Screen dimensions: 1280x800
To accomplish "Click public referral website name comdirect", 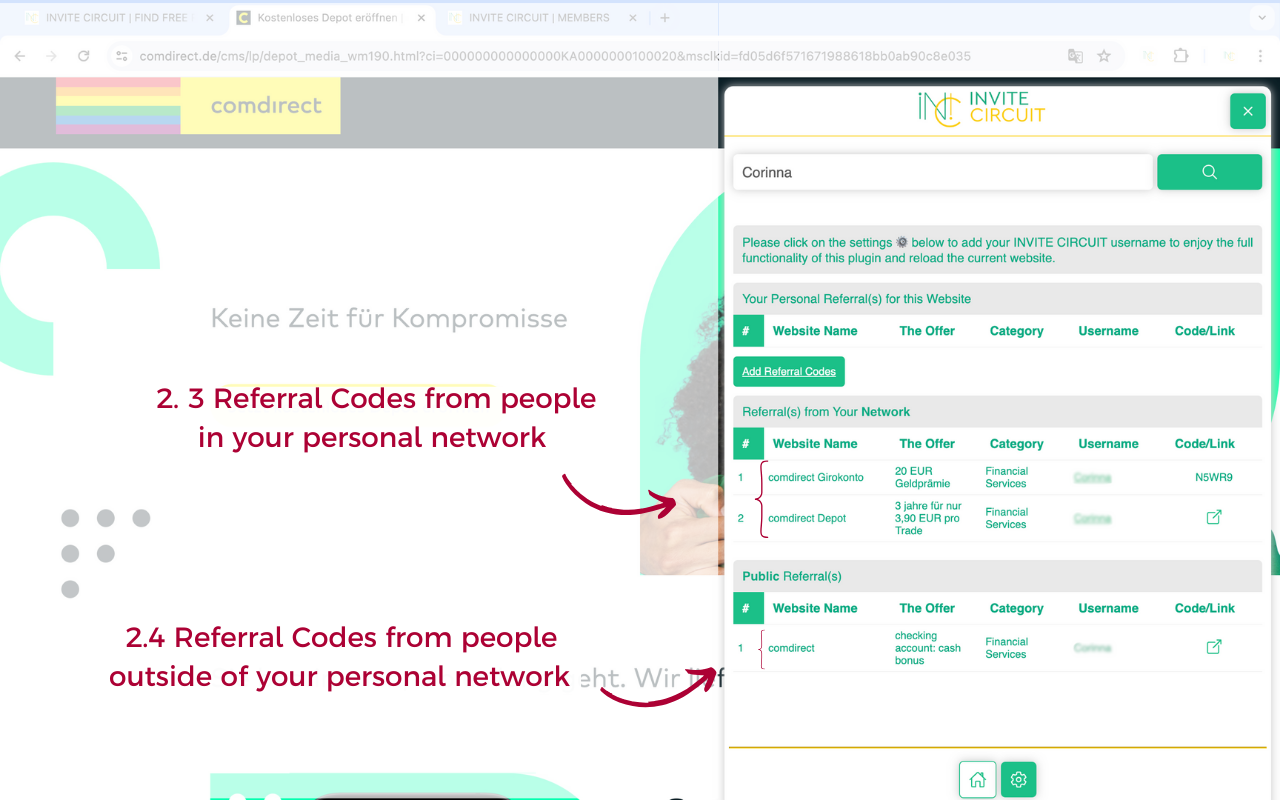I will point(791,648).
